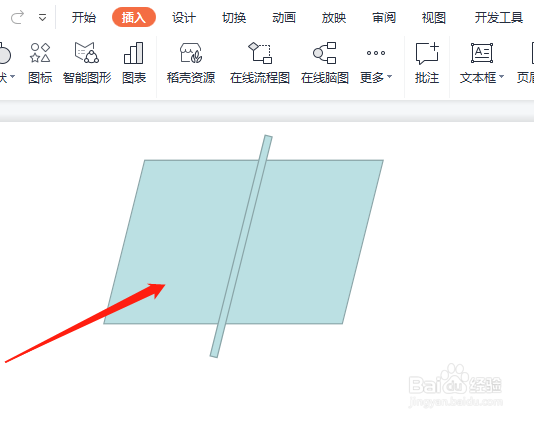Screen dimensions: 534x421
Task: Add a 批注 comment
Action: coord(427,63)
